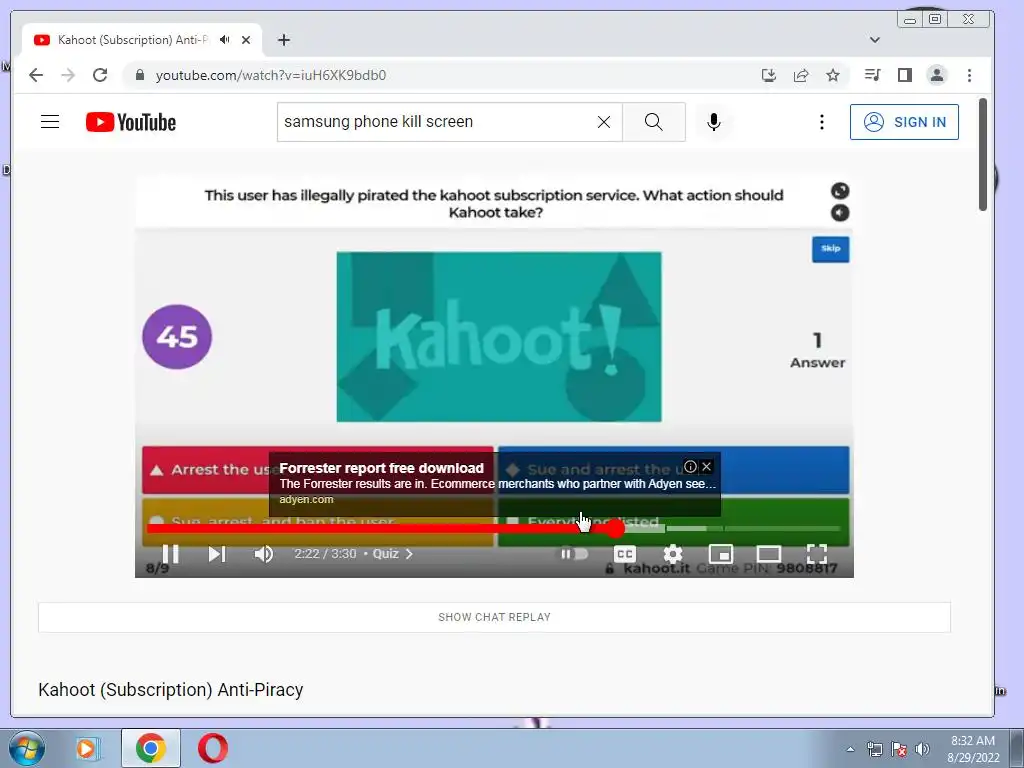Mute the tab via audio icon
1024x768 pixels.
pos(225,40)
